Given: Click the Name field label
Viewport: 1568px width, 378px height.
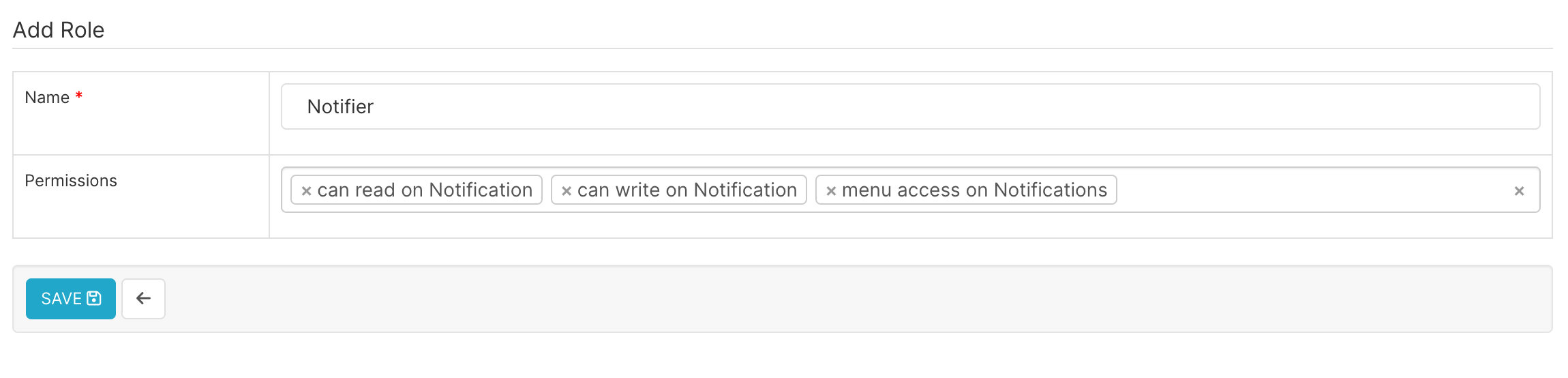Looking at the screenshot, I should click(47, 98).
